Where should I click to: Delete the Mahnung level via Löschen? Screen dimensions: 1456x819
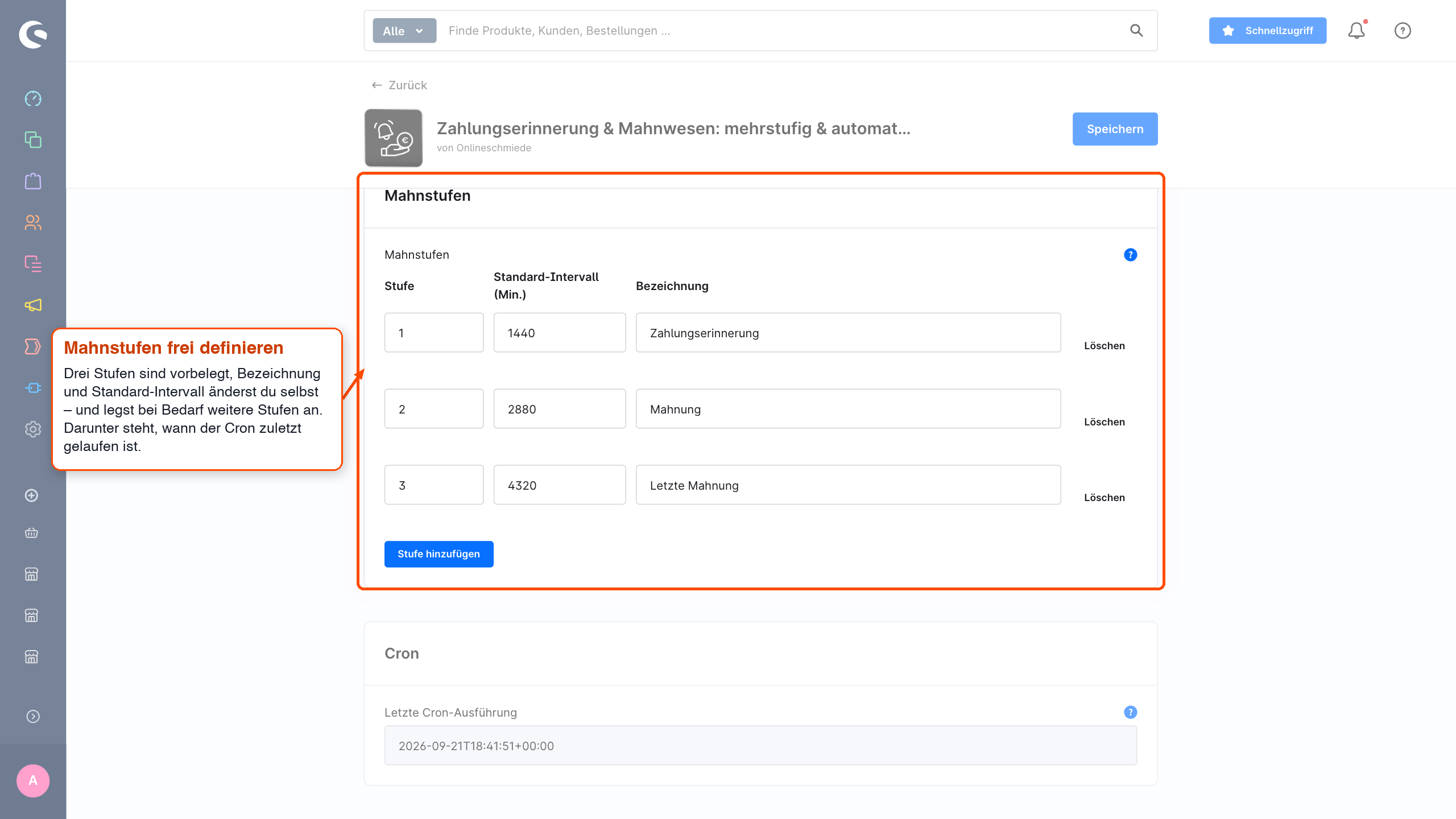[x=1105, y=422]
